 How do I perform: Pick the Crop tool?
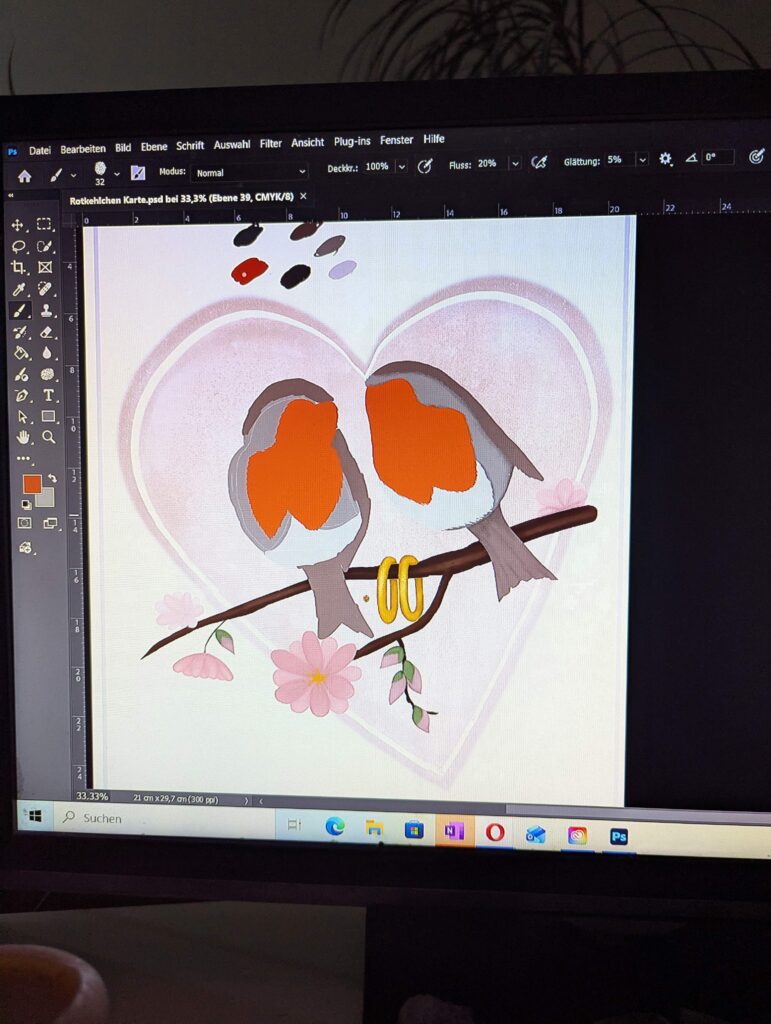18,267
